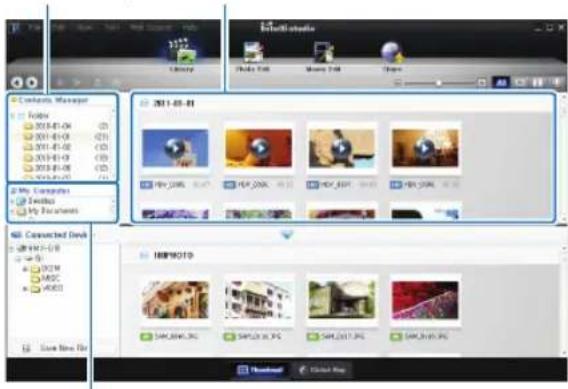Screen dimensions: 568x389
Task: Open the Share globe icon
Action: pos(392,53)
